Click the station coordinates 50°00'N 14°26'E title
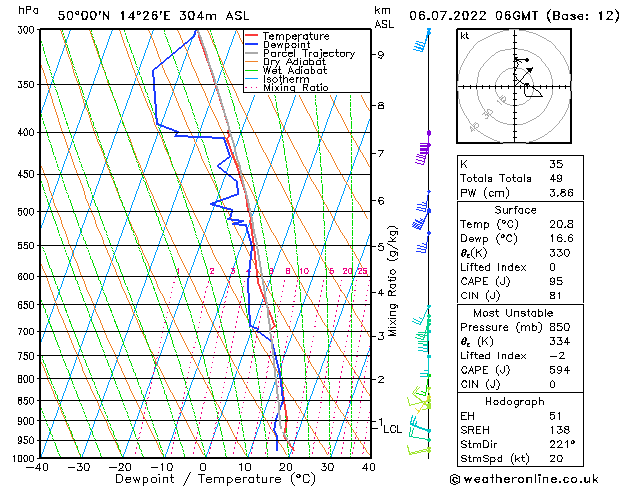The image size is (629, 486). point(114,16)
